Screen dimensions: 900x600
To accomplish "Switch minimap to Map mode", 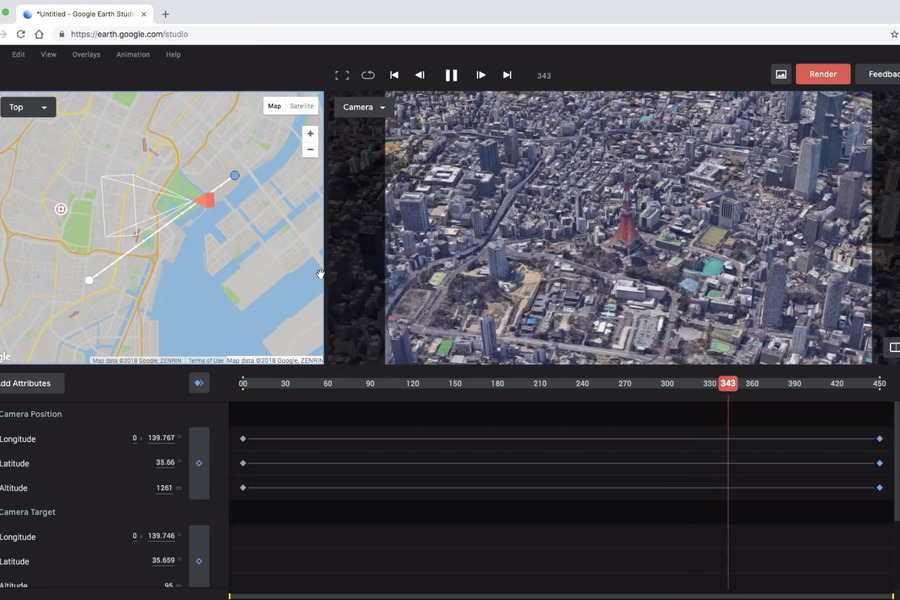I will click(x=274, y=106).
